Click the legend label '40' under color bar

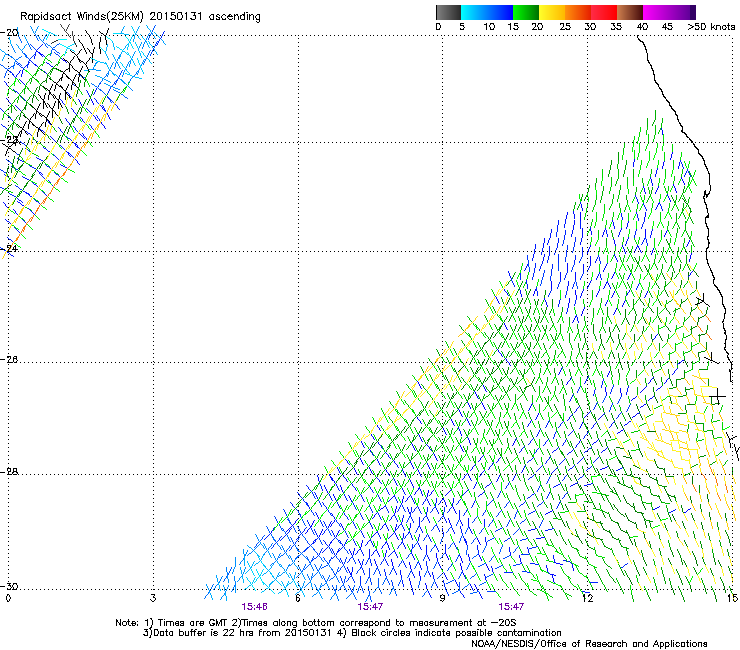[x=642, y=27]
